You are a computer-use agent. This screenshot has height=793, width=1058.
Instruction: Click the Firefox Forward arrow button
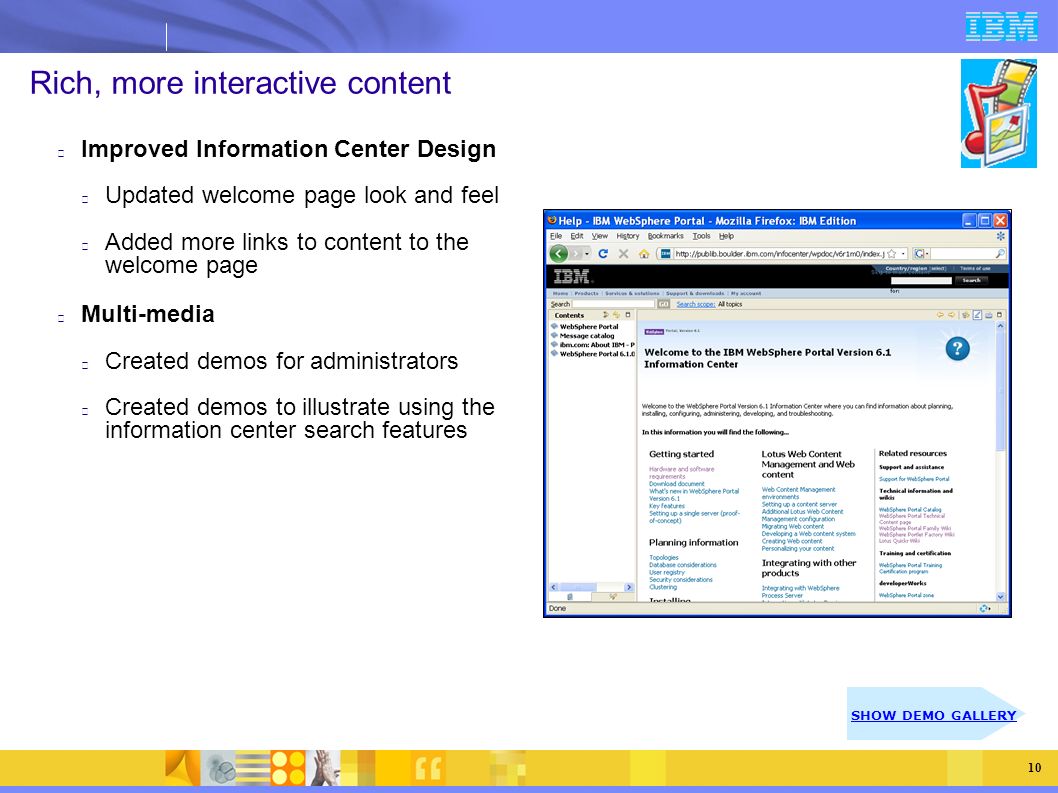coord(576,254)
